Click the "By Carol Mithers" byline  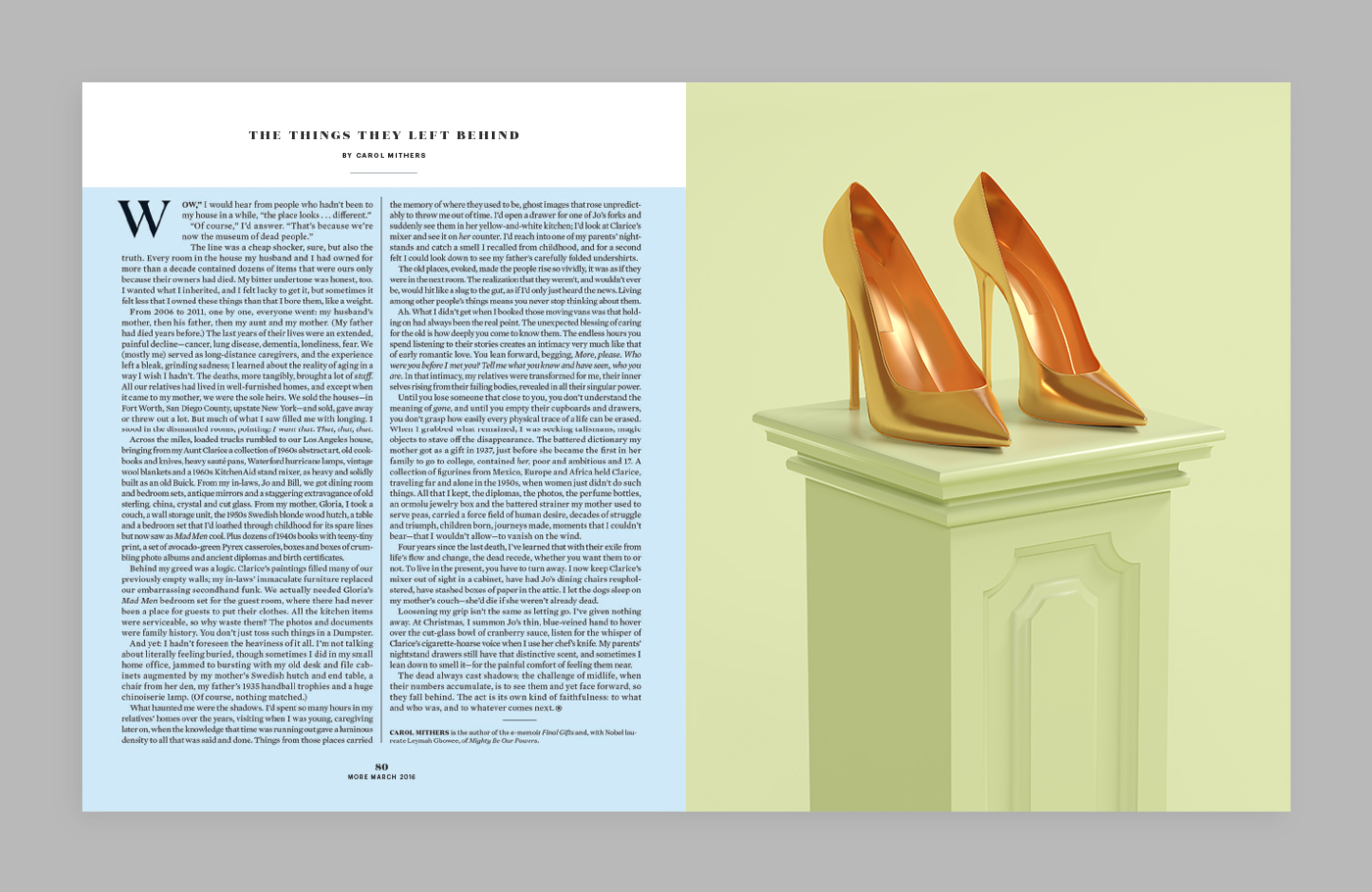pos(384,155)
